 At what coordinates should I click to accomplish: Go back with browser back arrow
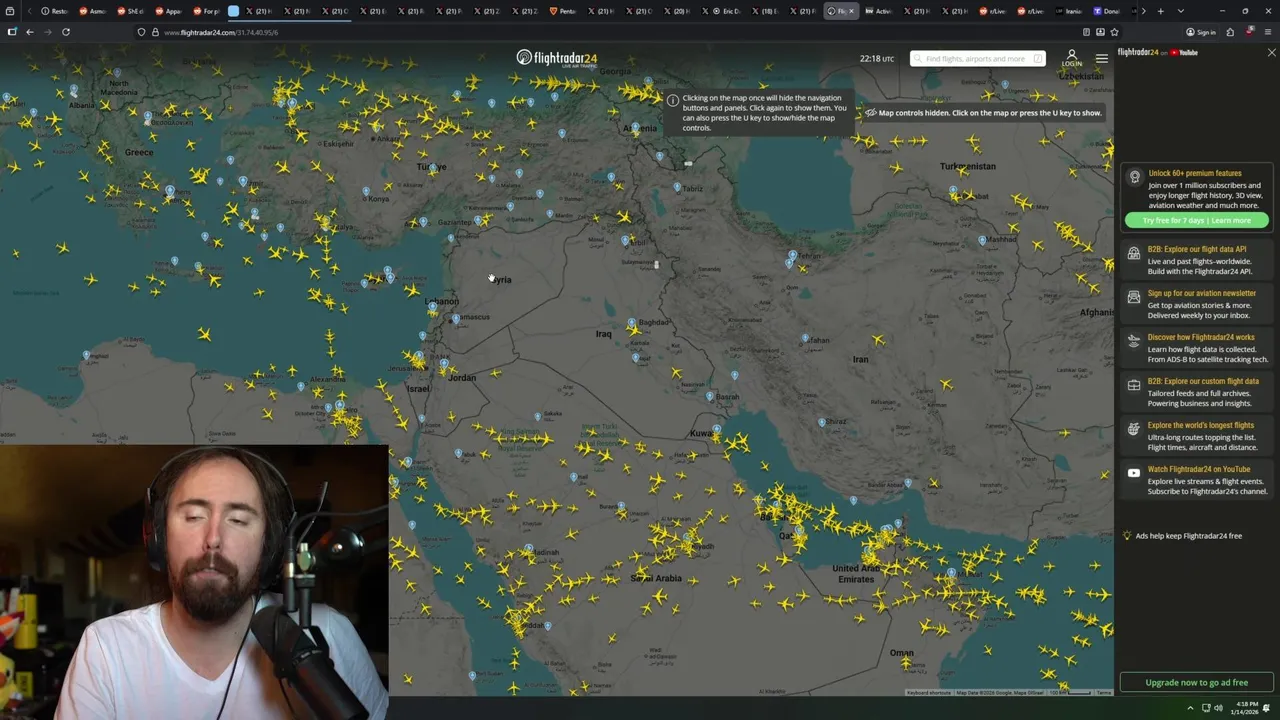(30, 32)
